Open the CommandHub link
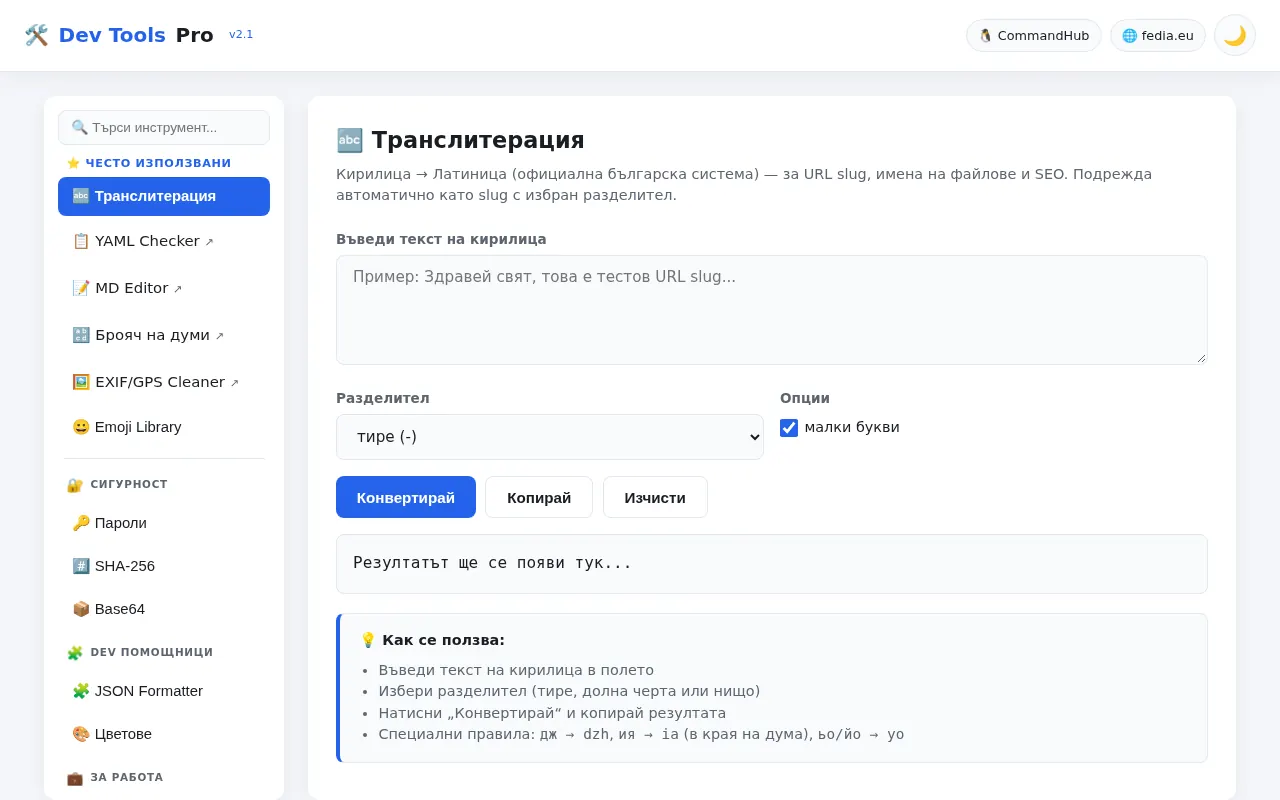This screenshot has width=1280, height=800. (1034, 35)
